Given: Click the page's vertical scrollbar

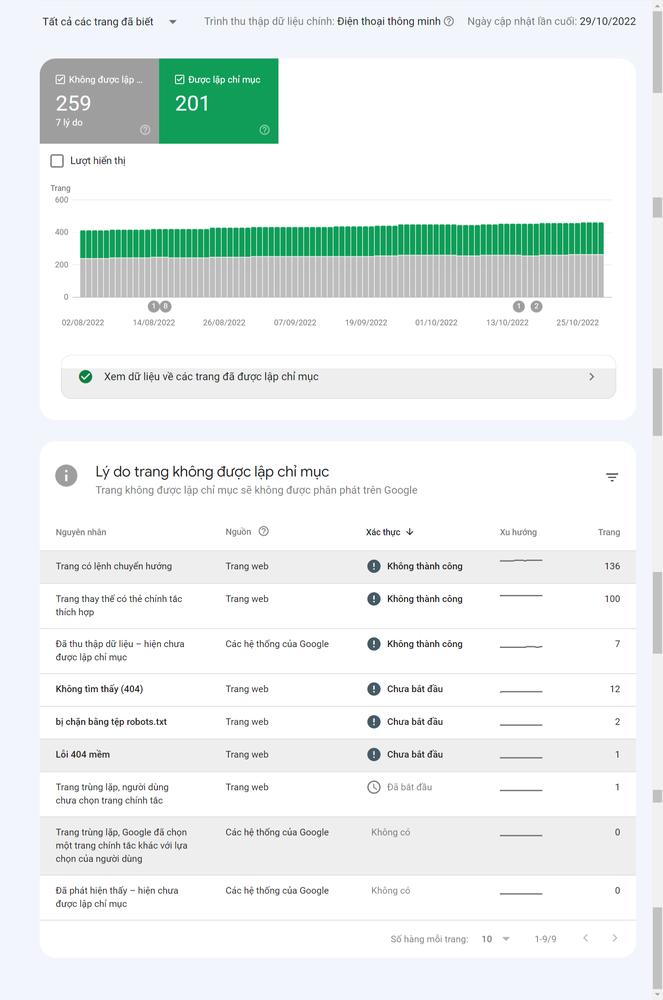Looking at the screenshot, I should 657,500.
